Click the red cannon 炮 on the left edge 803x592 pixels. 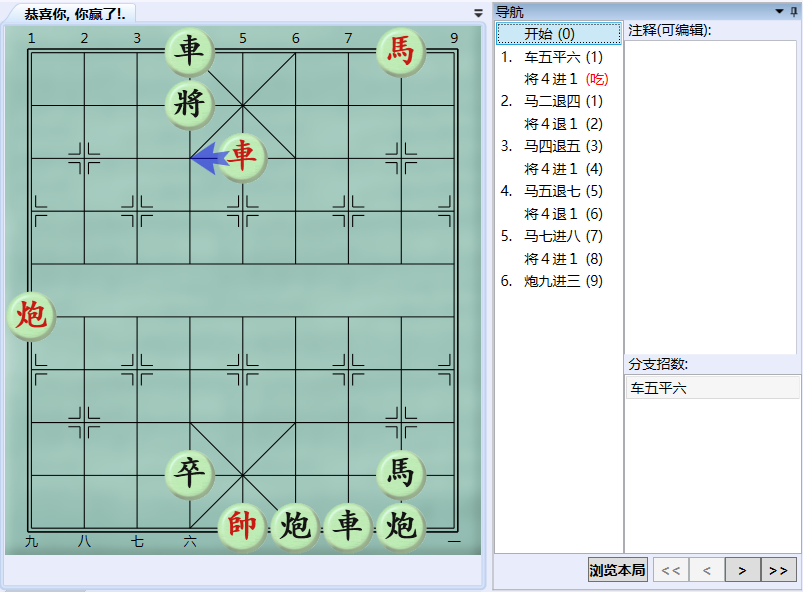[x=31, y=318]
